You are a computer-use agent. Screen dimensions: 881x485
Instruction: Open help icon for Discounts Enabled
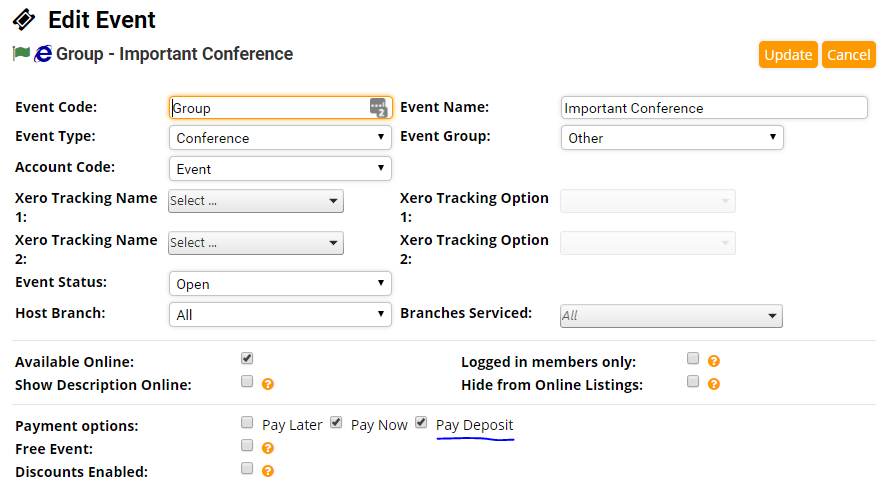[x=268, y=470]
